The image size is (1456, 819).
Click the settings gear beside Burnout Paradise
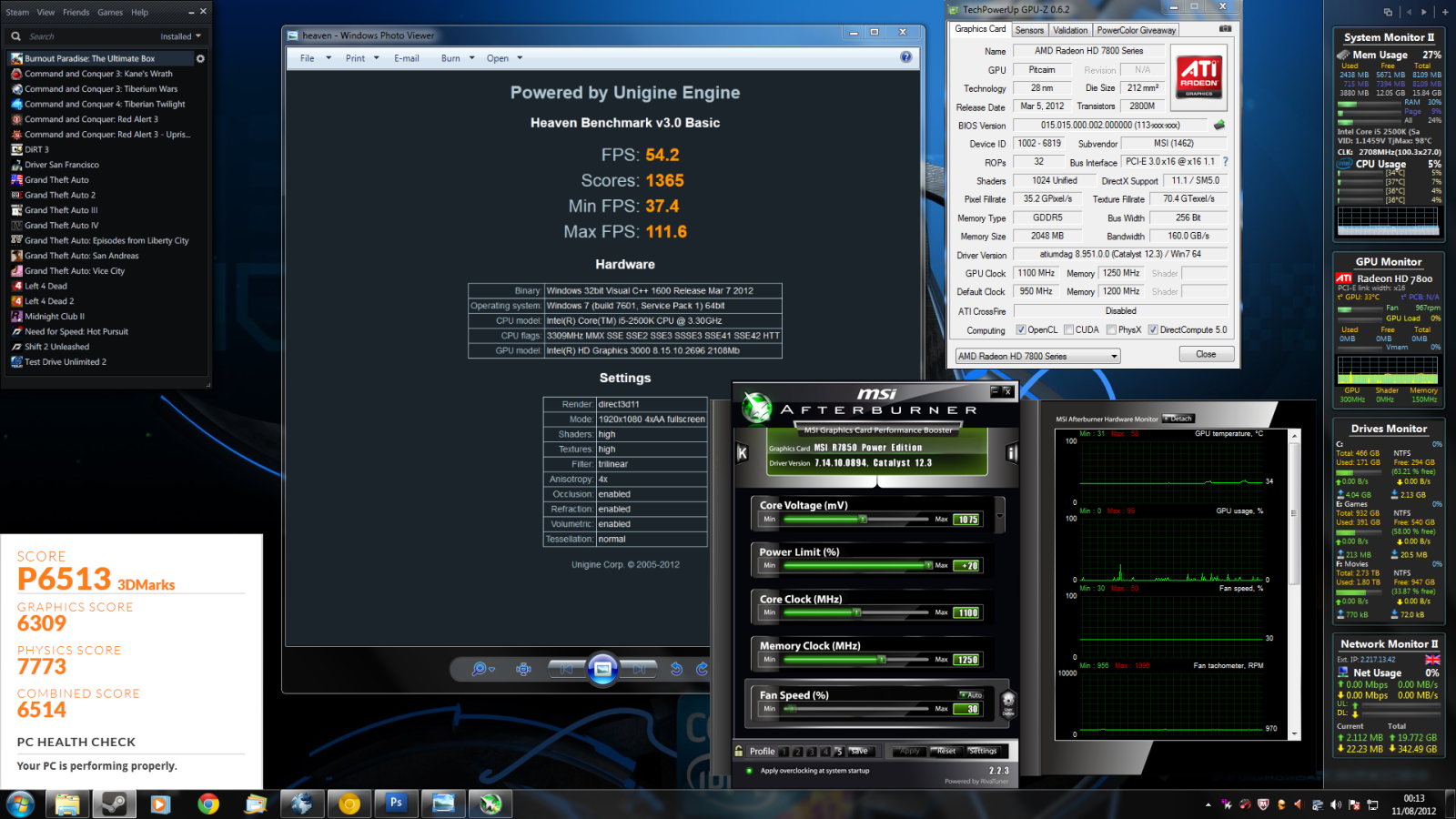click(x=200, y=58)
